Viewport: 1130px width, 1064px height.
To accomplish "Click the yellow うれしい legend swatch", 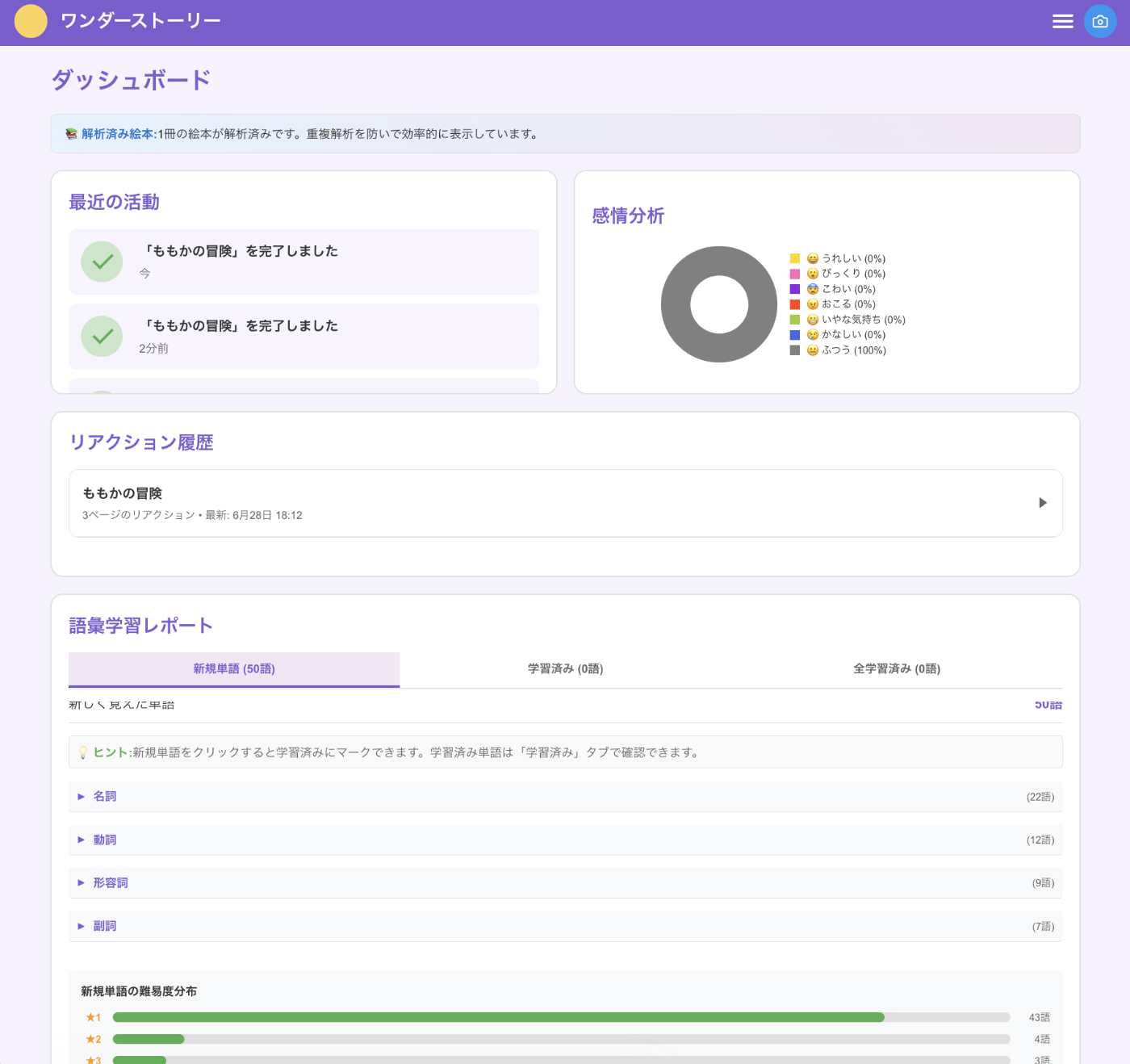I will pos(795,258).
